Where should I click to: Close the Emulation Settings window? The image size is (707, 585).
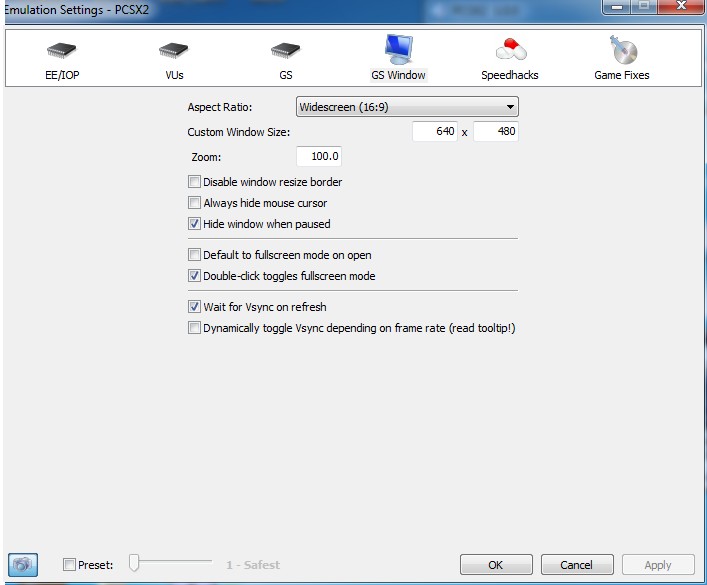point(681,6)
